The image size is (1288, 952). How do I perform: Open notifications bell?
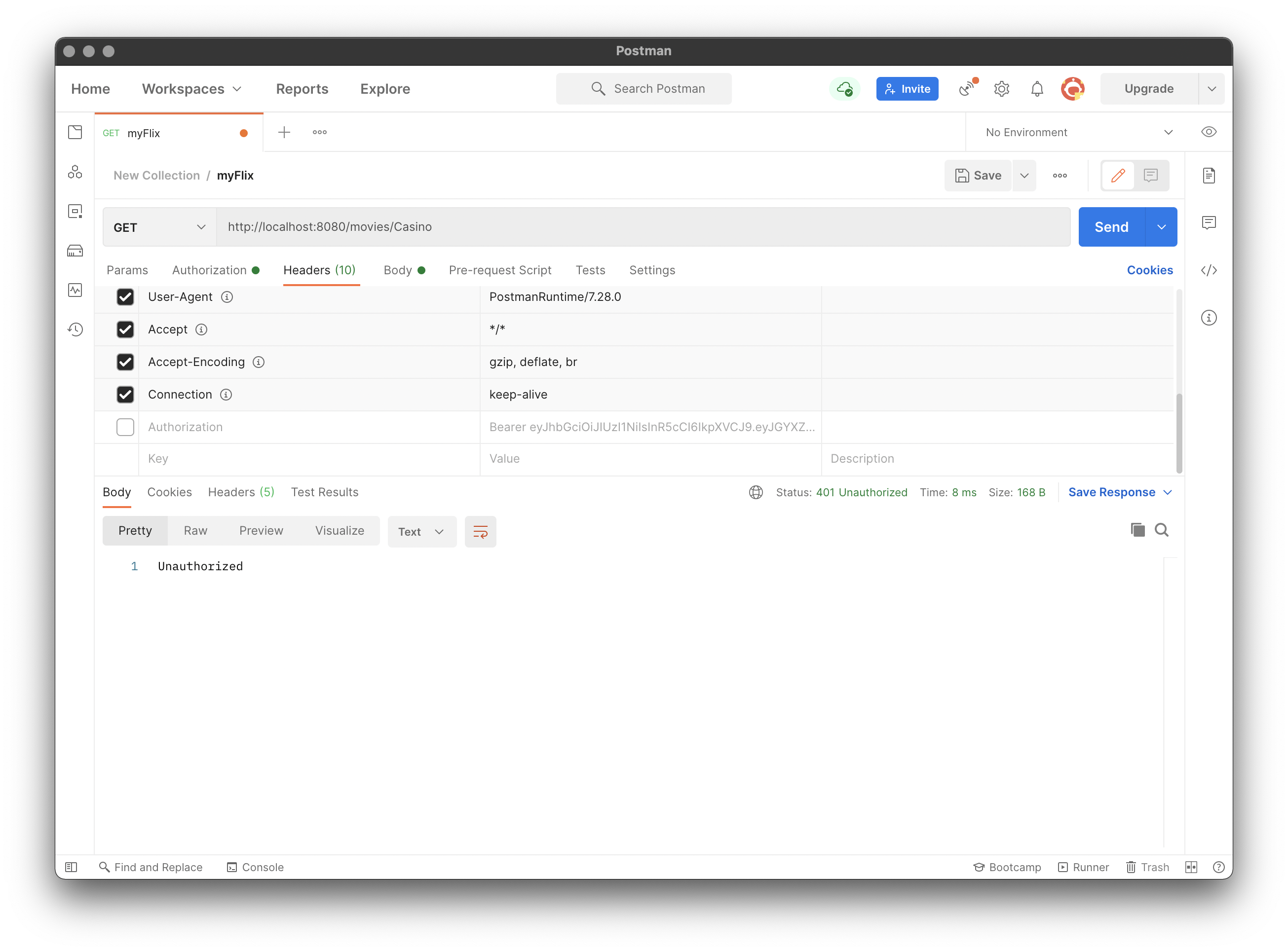pyautogui.click(x=1037, y=88)
